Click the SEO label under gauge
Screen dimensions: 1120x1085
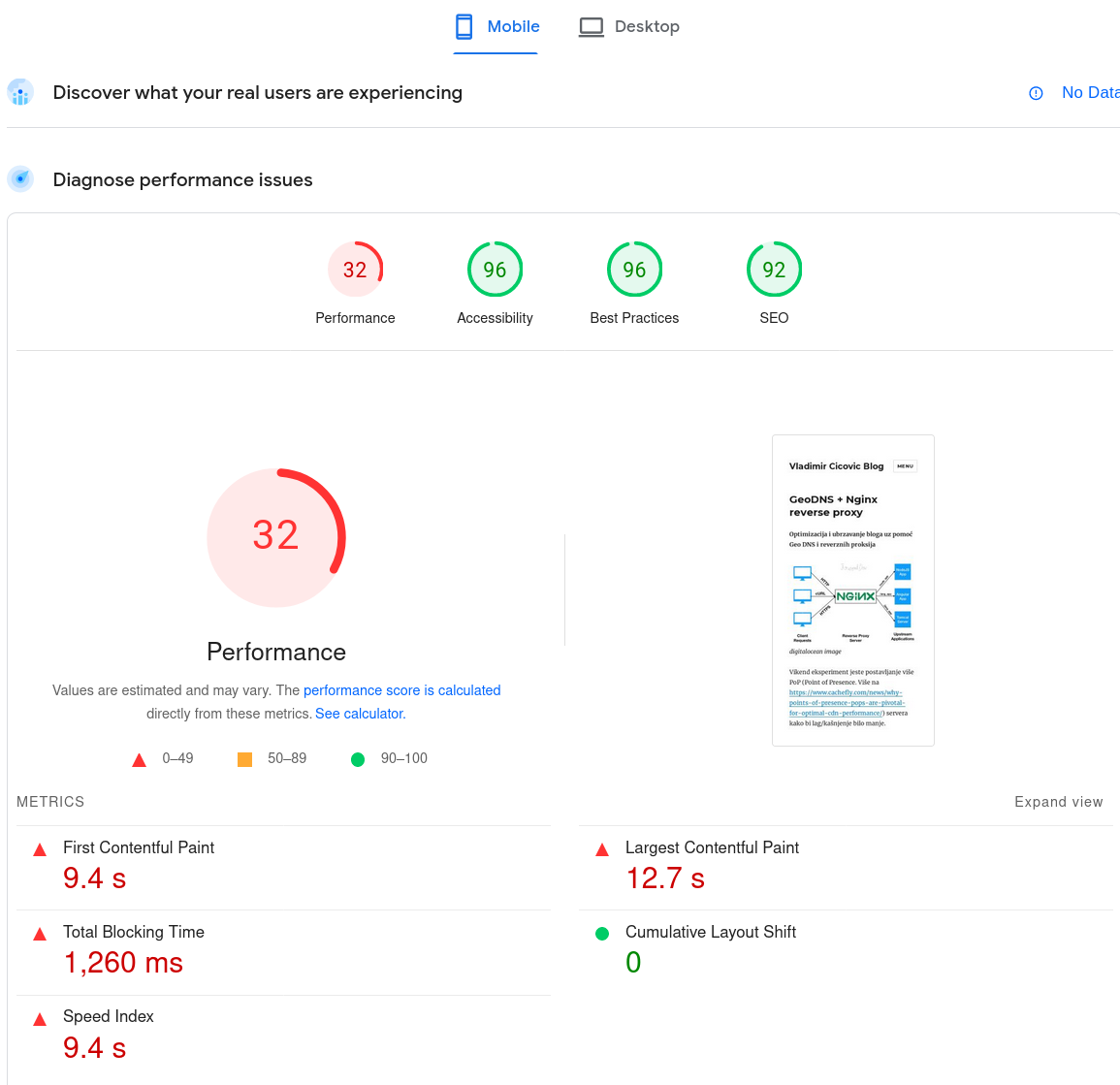pos(774,318)
